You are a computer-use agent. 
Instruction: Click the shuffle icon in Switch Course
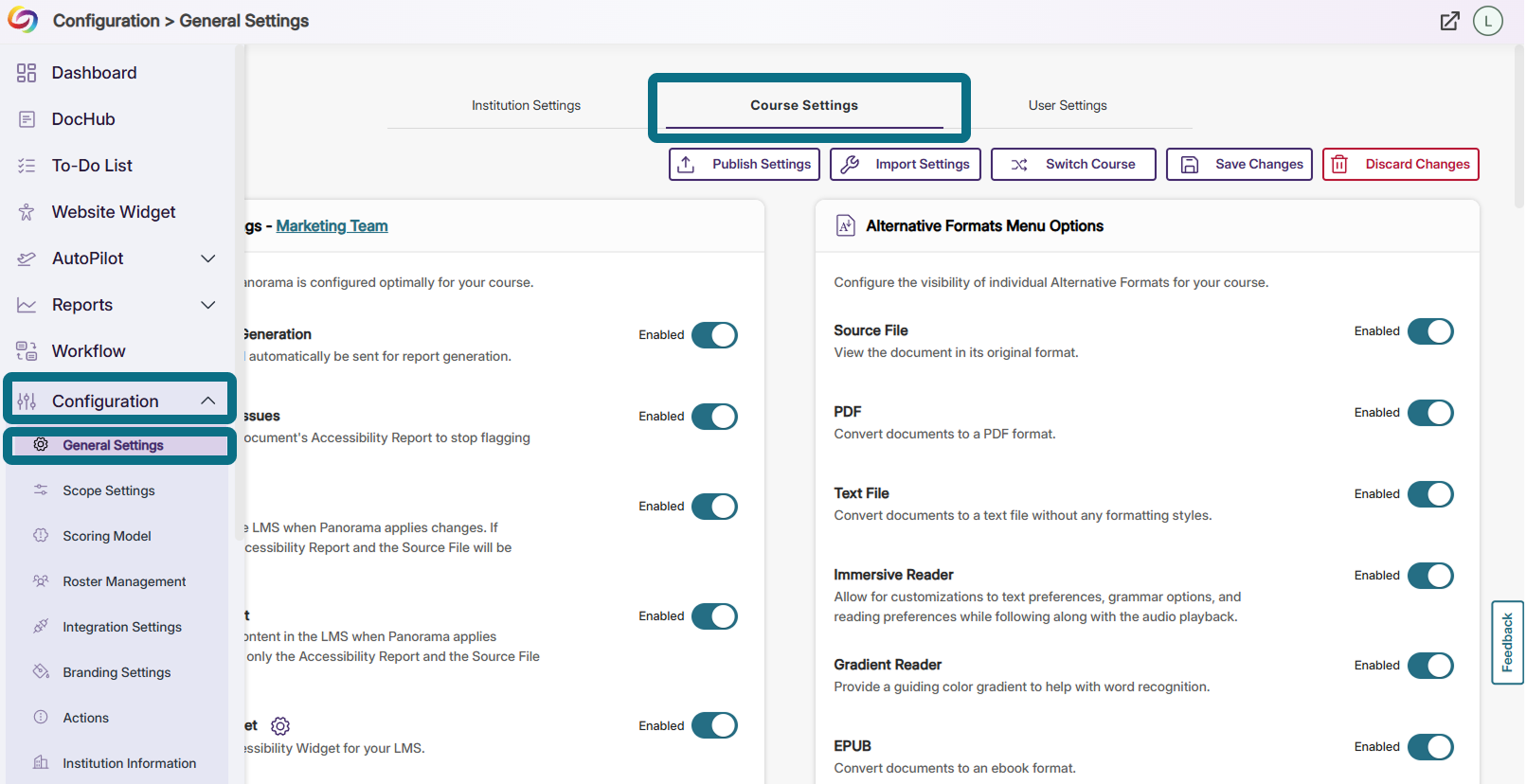pos(1019,164)
